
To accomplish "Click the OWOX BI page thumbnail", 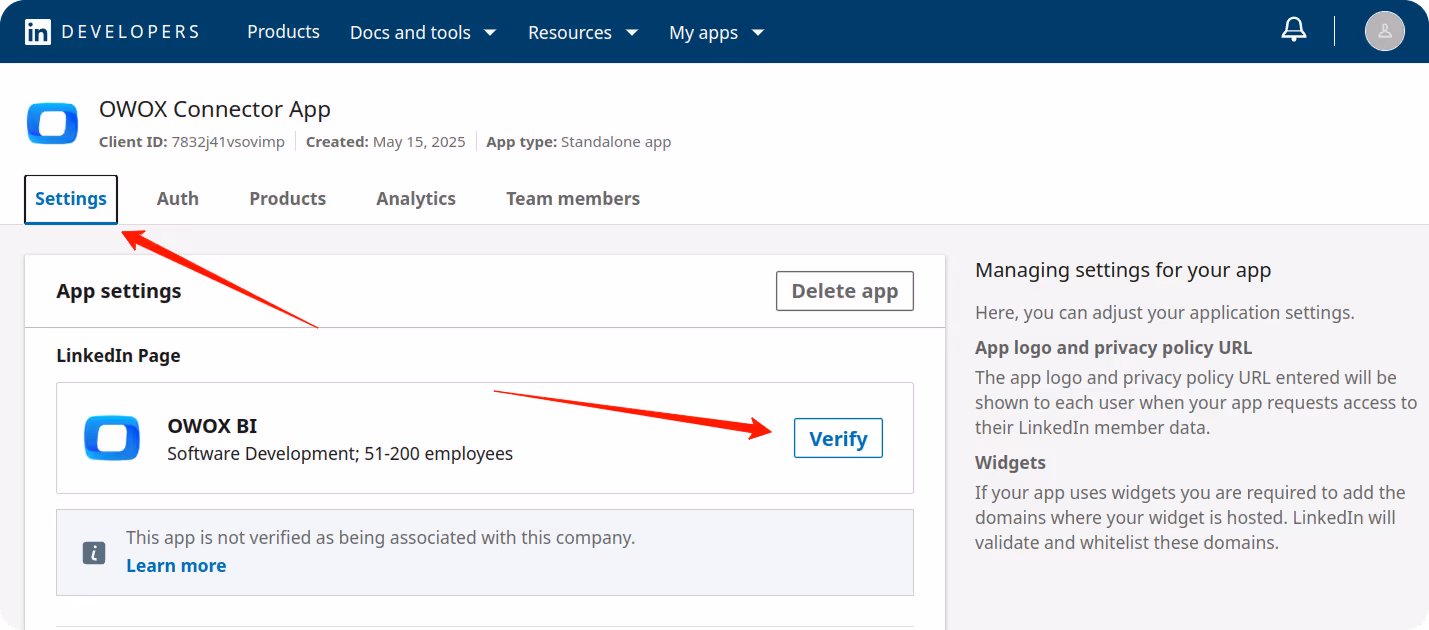I will tap(111, 438).
